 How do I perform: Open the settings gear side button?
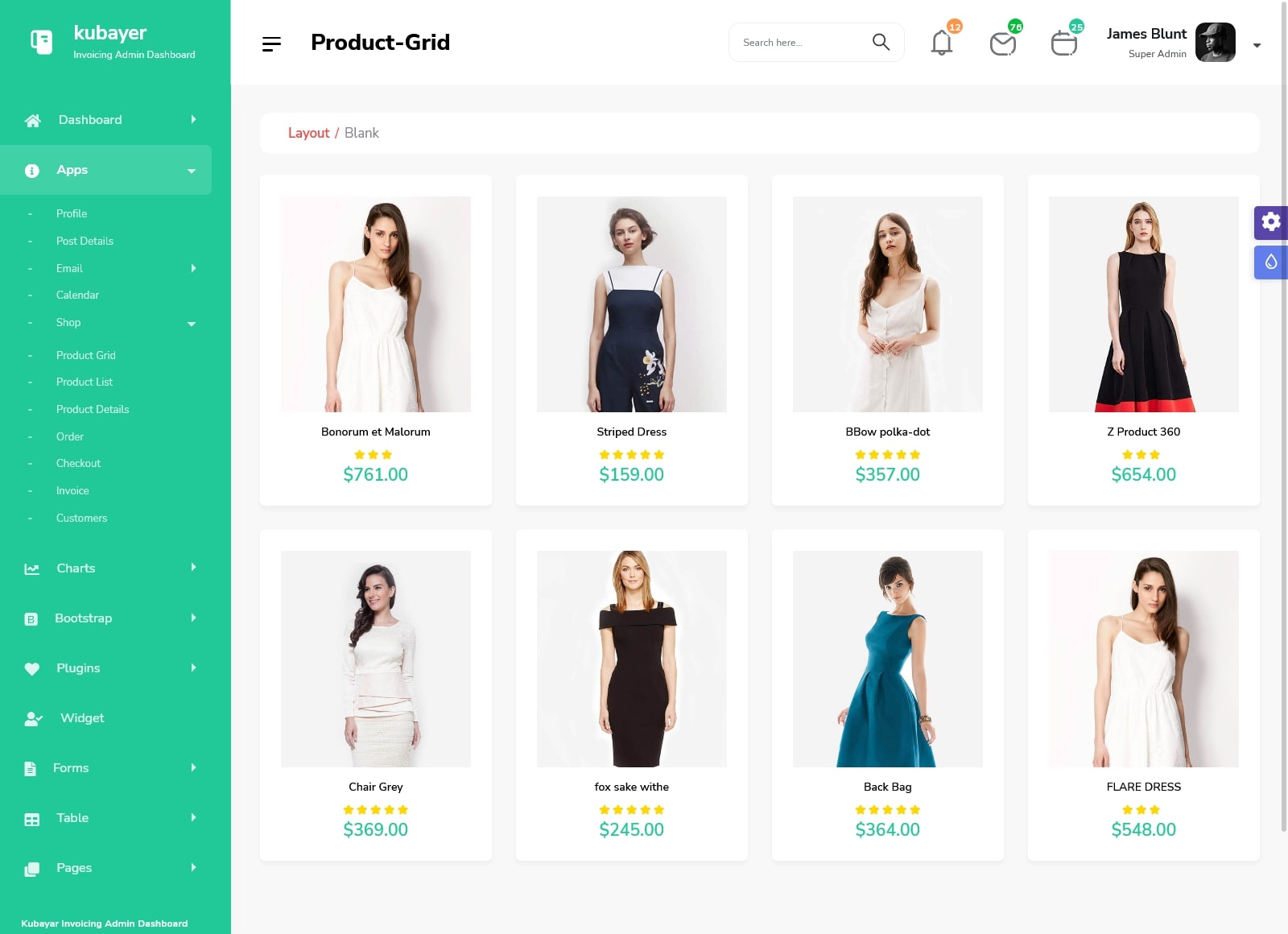point(1271,222)
